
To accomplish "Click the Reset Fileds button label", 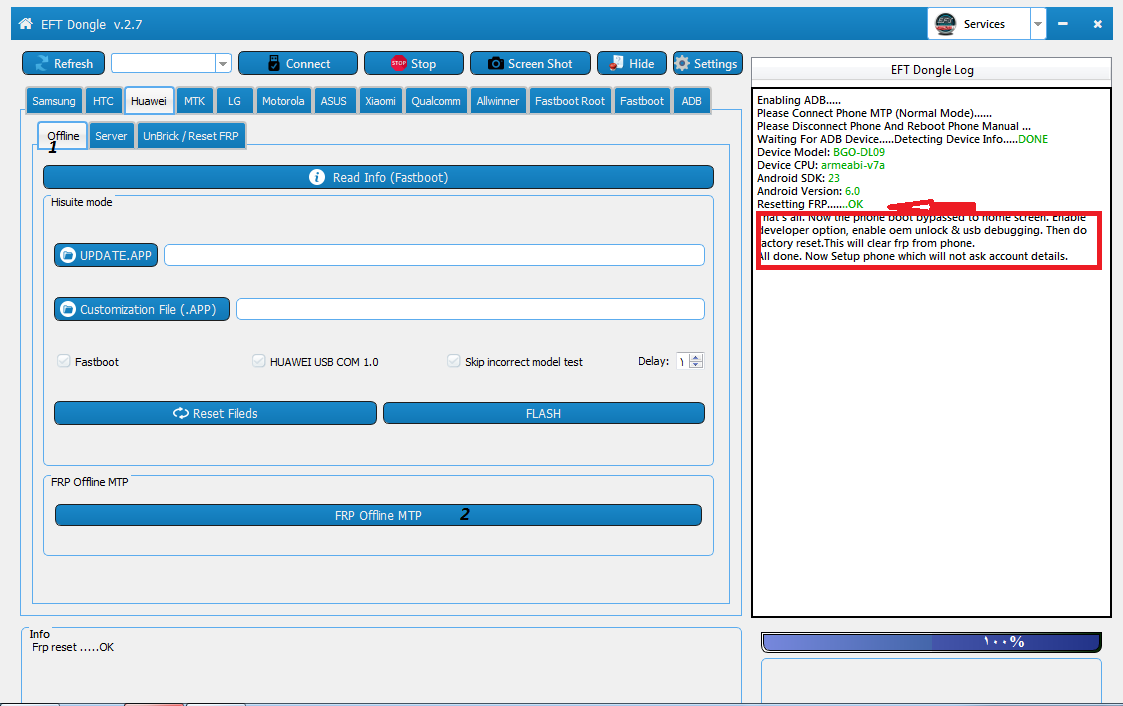I will (225, 413).
